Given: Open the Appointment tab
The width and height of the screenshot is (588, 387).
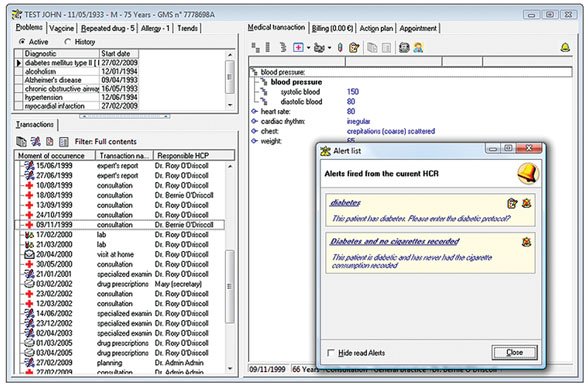Looking at the screenshot, I should [418, 28].
